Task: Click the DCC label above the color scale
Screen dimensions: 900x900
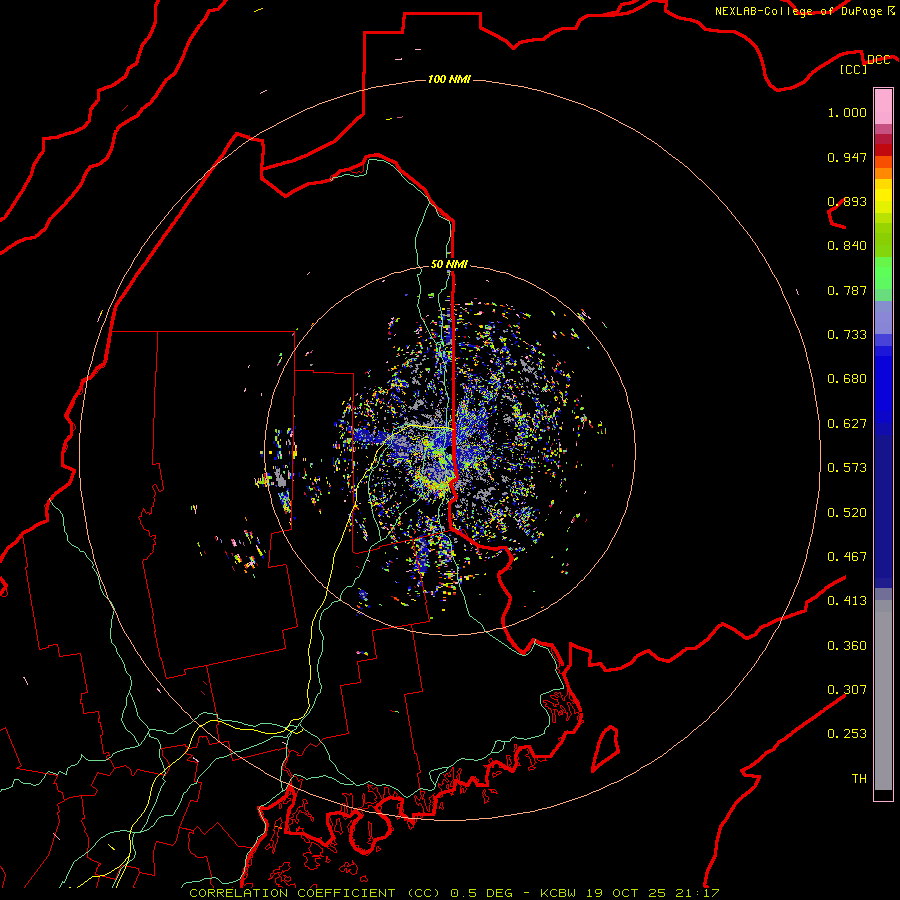Action: (x=878, y=60)
